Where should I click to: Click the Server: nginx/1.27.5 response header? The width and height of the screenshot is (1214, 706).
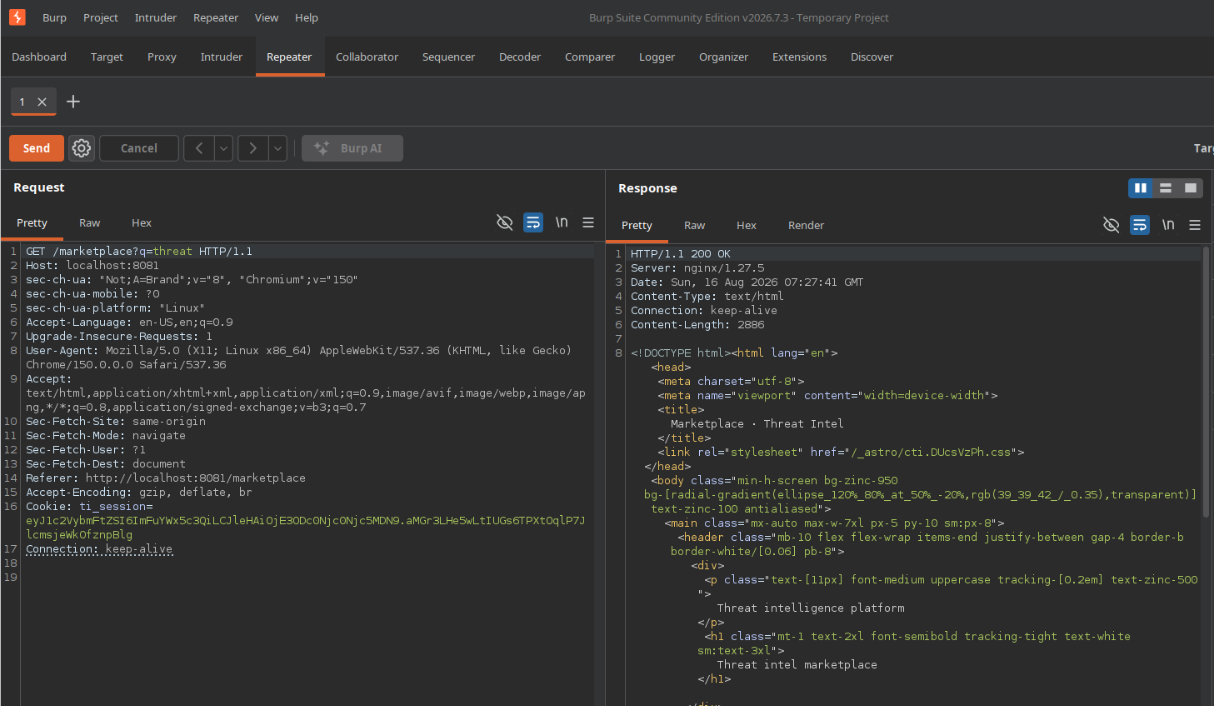click(x=697, y=268)
